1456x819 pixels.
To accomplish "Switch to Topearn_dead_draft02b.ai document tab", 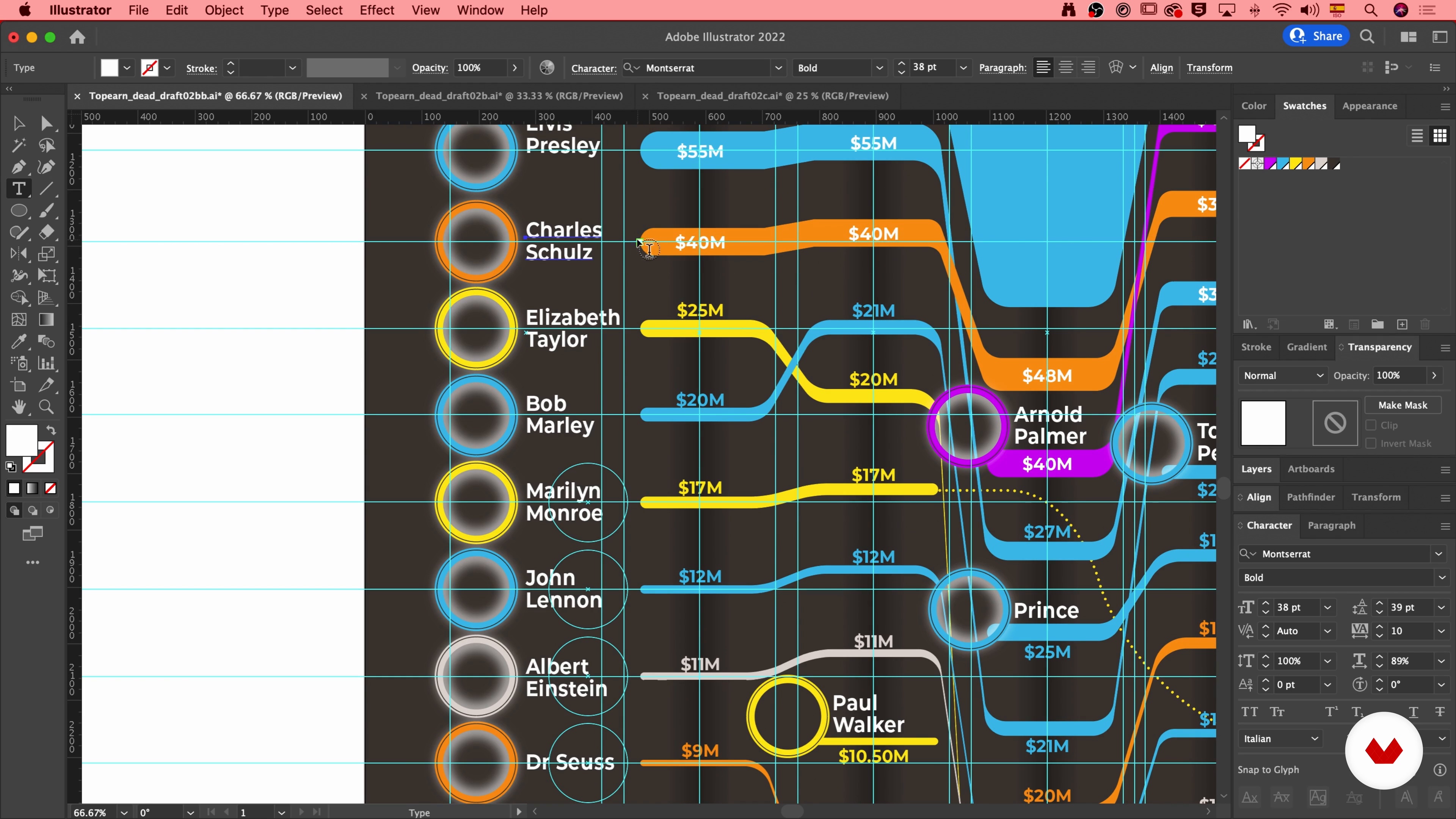I will [x=499, y=96].
